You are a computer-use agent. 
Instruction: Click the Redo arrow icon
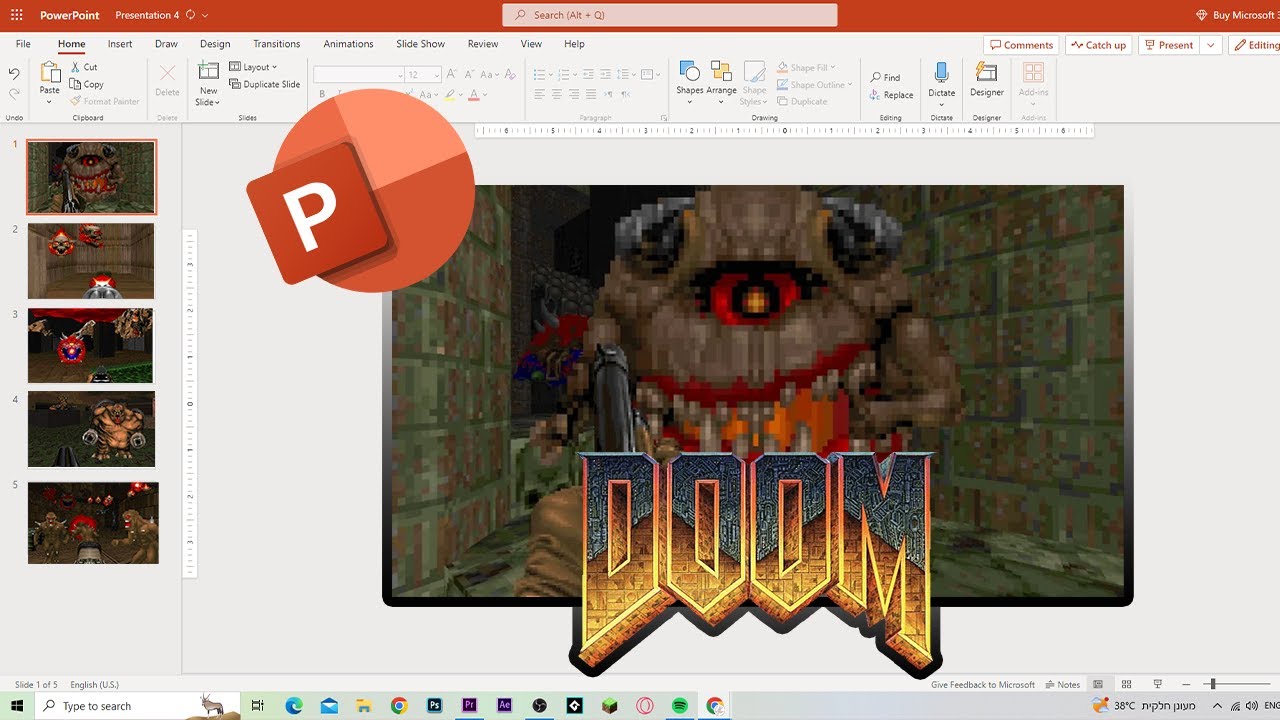coord(14,94)
